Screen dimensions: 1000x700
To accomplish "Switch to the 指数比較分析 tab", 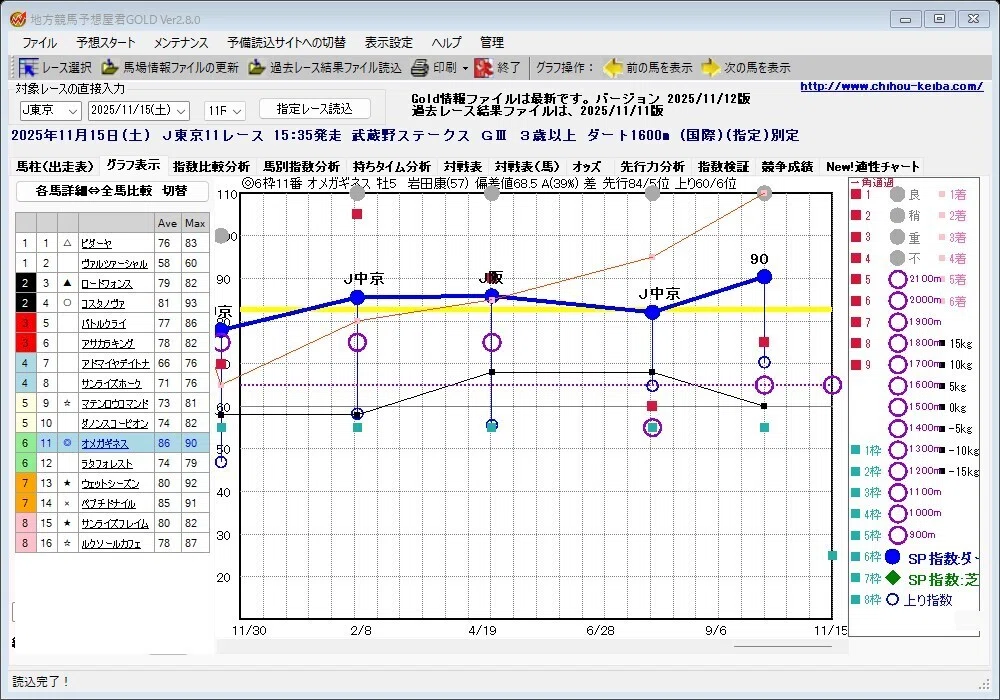I will click(211, 166).
